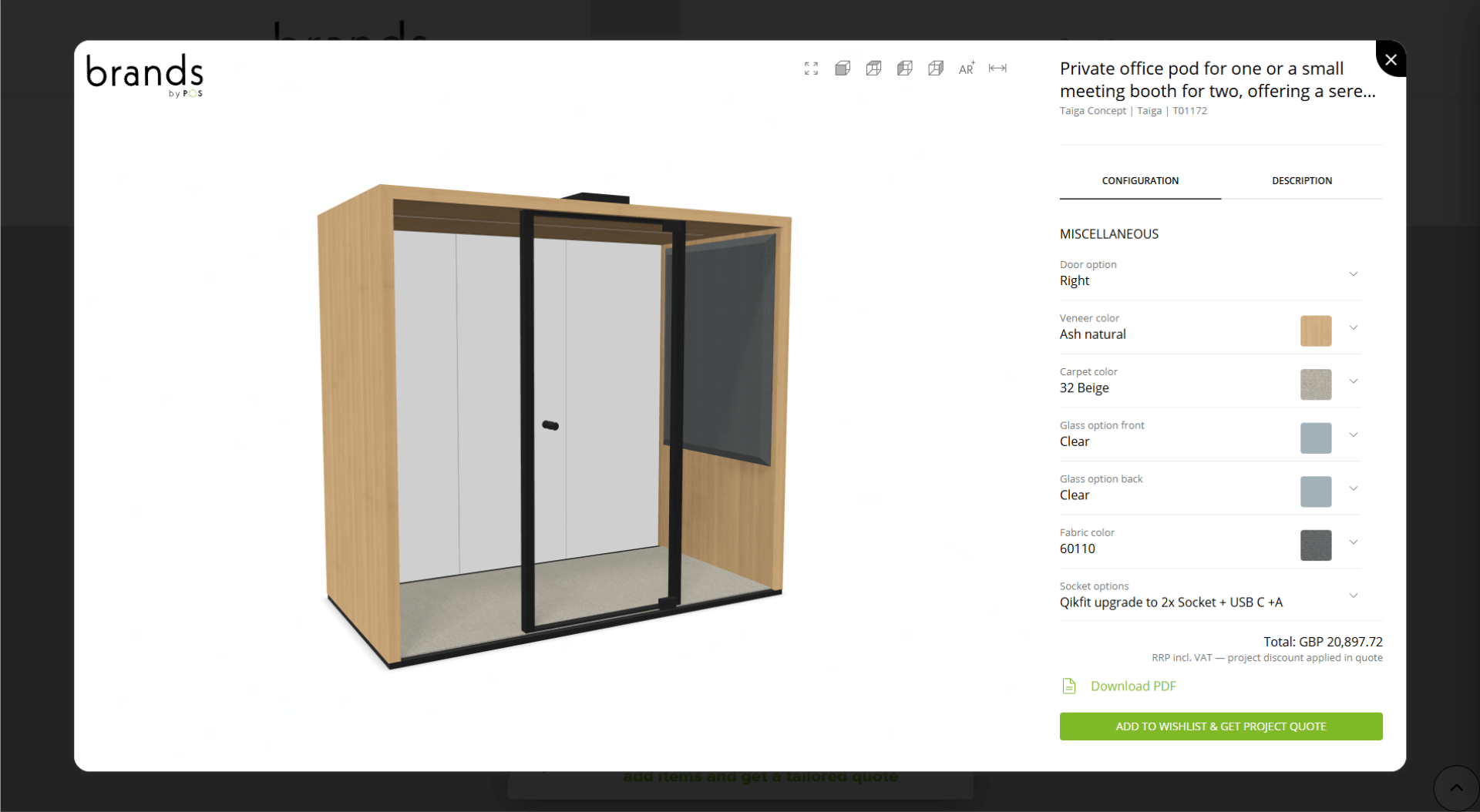Expand the Door option dropdown
Image resolution: width=1480 pixels, height=812 pixels.
pos(1353,274)
